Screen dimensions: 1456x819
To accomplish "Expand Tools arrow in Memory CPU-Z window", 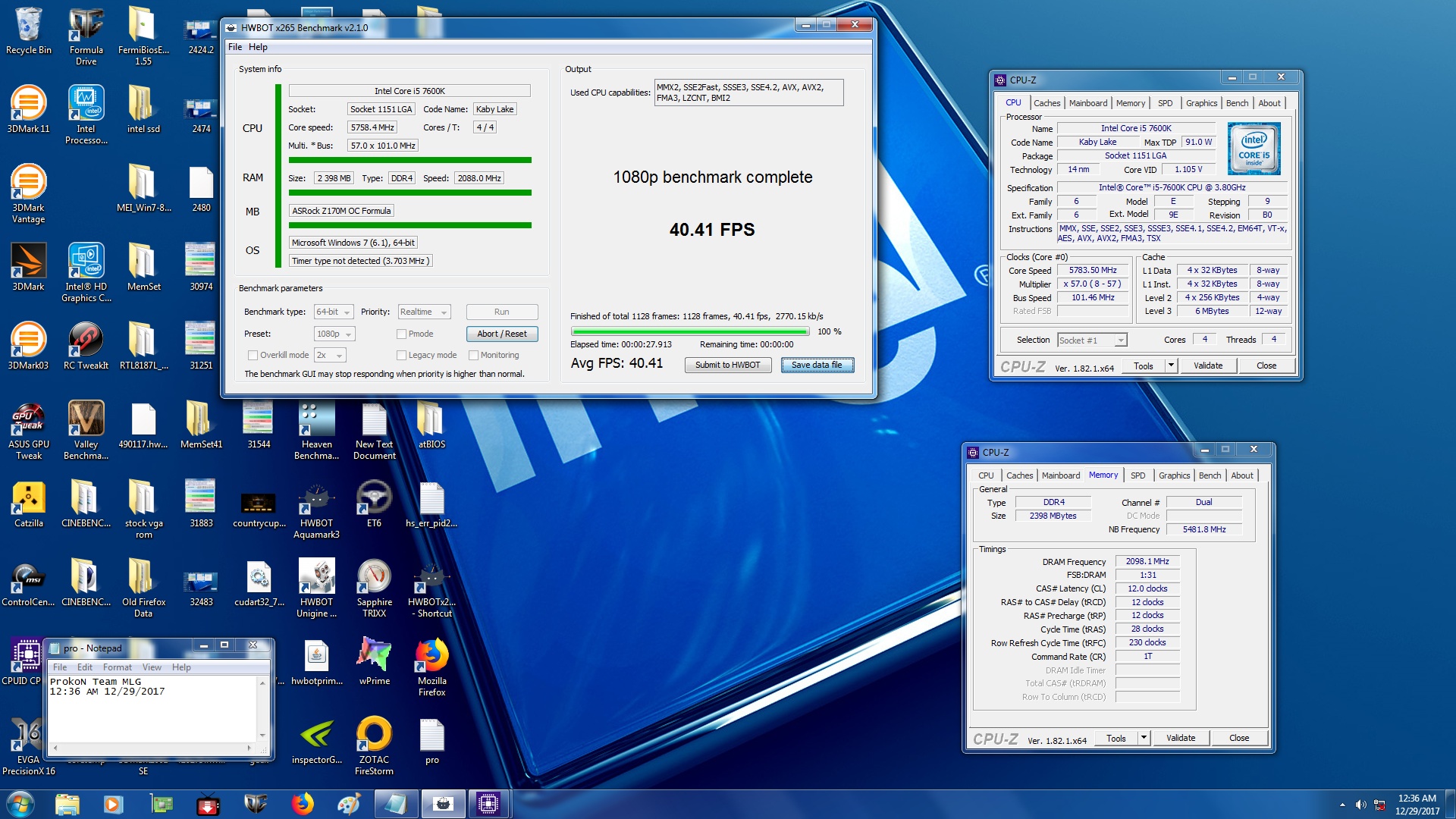I will coord(1144,738).
